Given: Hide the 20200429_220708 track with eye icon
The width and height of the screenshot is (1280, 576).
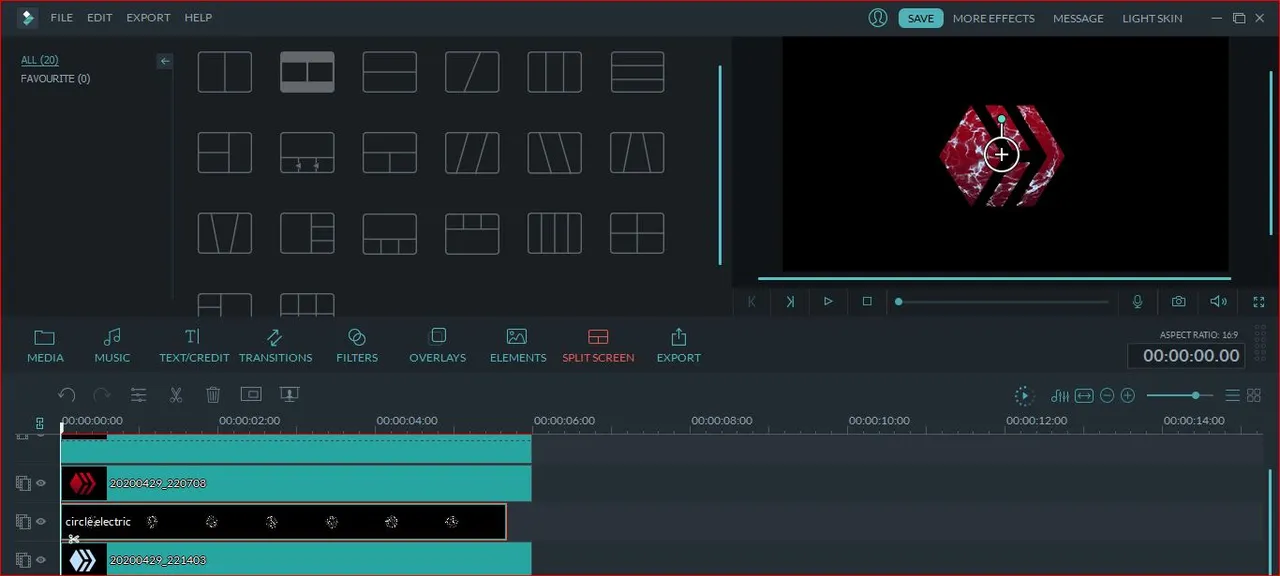Looking at the screenshot, I should (41, 483).
